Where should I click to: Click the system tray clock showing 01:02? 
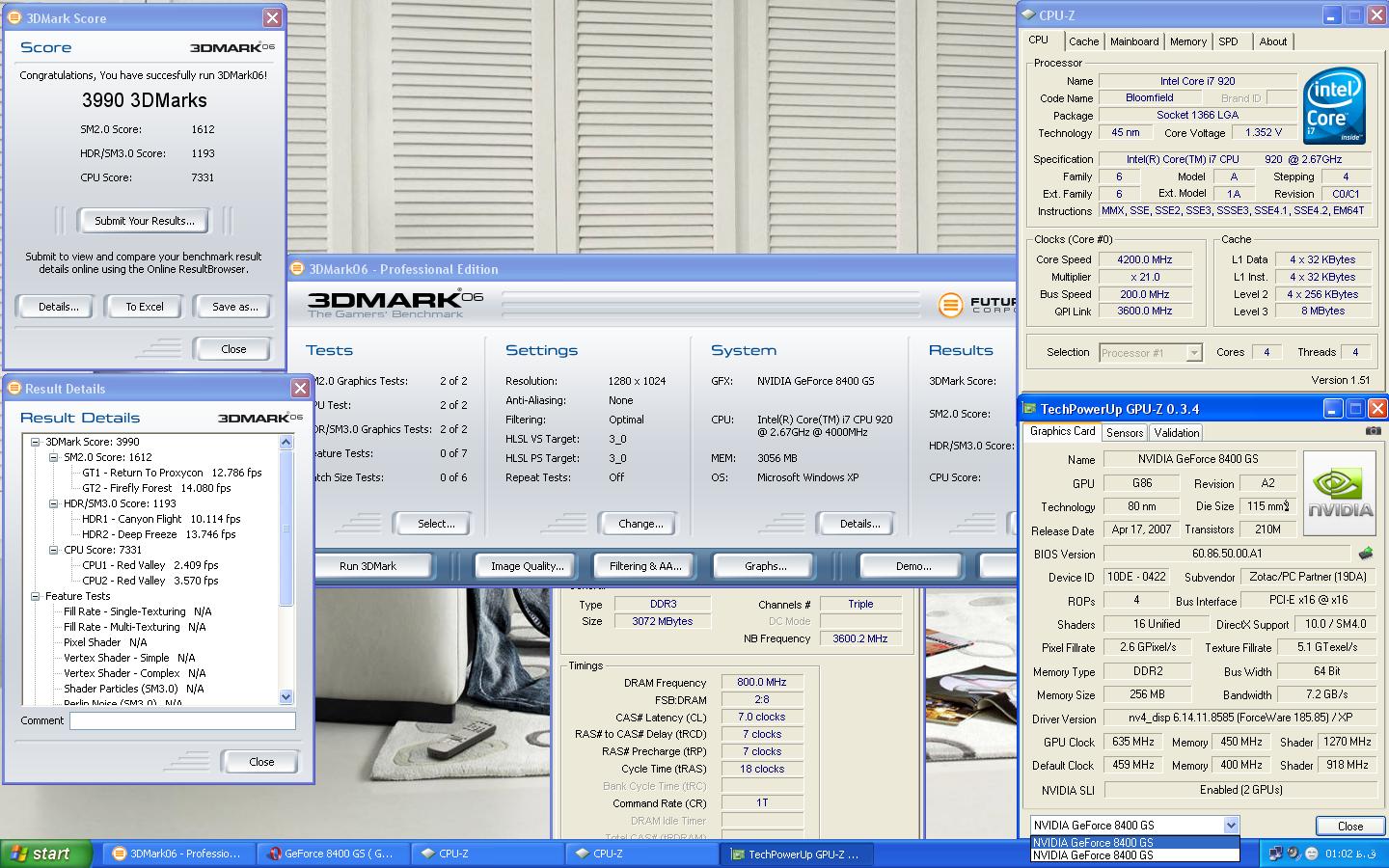tap(1348, 854)
